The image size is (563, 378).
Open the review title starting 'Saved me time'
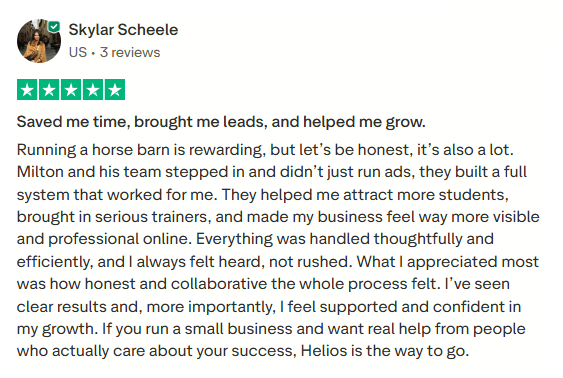[x=221, y=122]
